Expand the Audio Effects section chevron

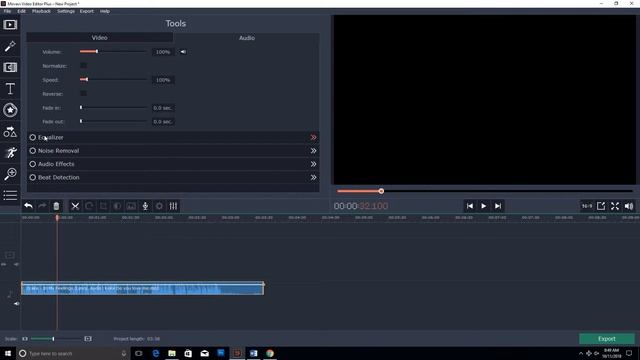tap(313, 164)
